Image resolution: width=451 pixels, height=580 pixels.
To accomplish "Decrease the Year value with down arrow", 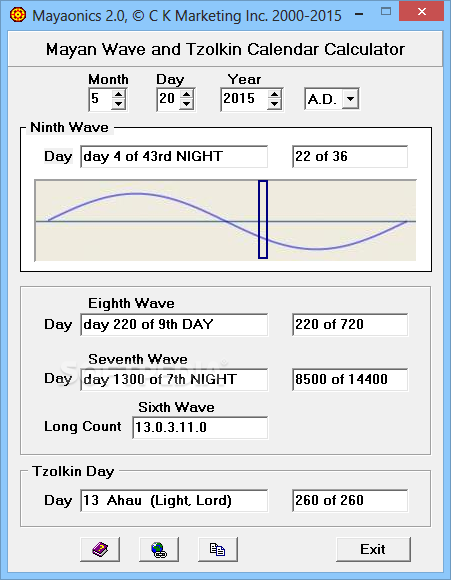I will (x=274, y=104).
